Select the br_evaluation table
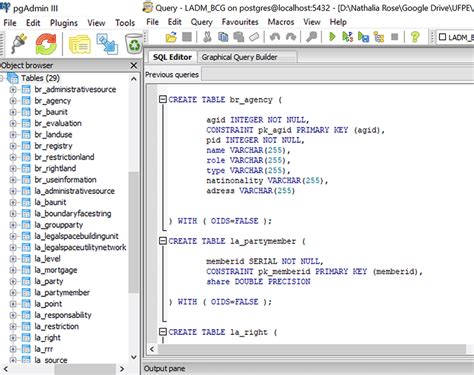Screen dimensions: 474x375 coord(58,123)
